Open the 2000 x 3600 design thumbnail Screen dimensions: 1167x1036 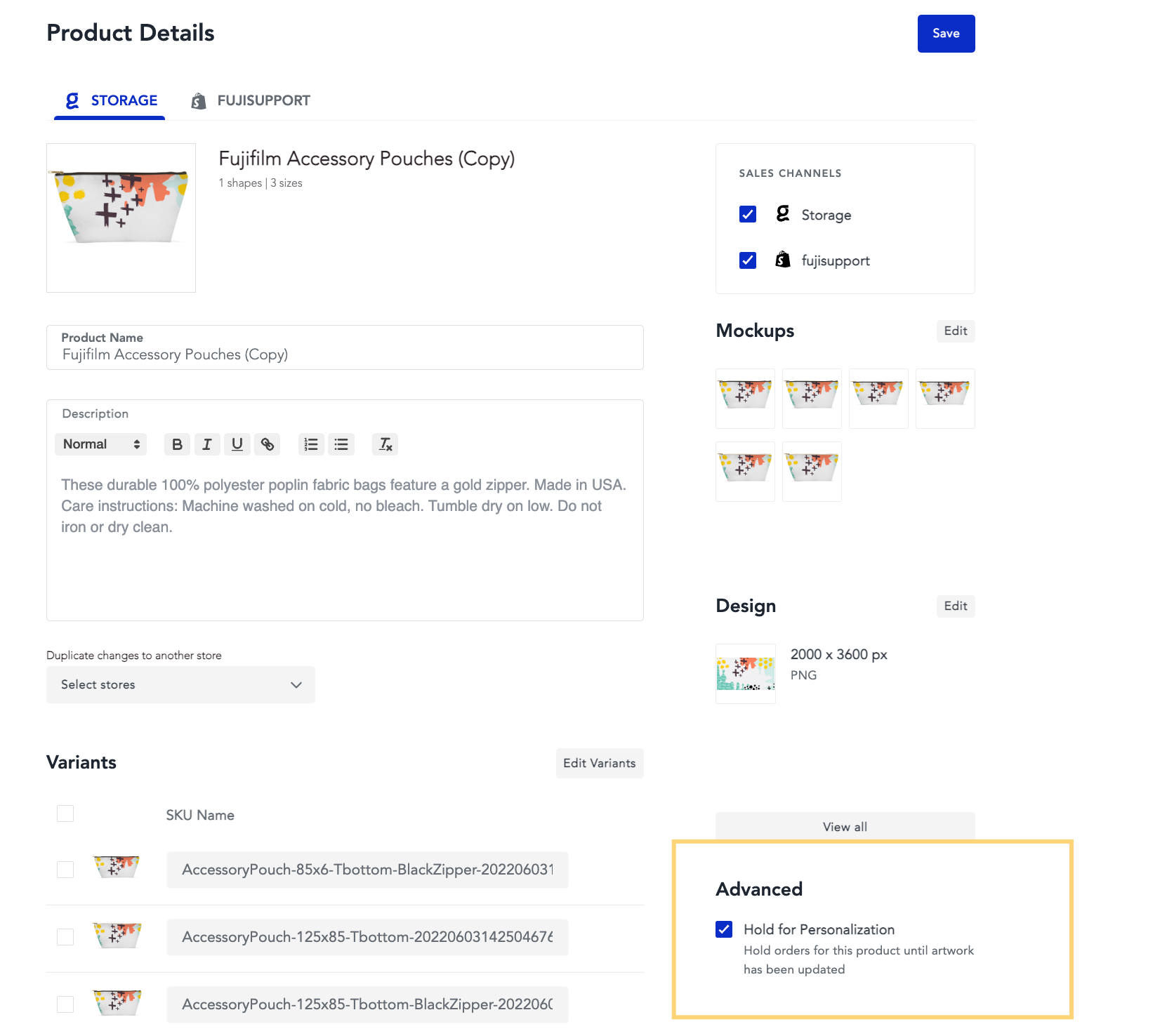pyautogui.click(x=746, y=674)
